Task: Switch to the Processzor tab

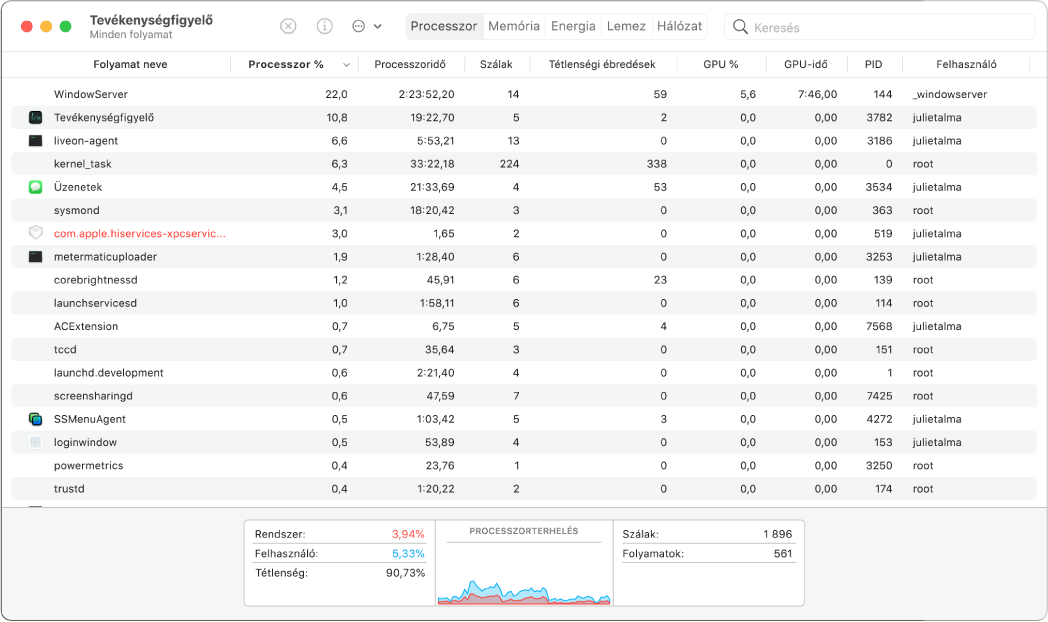Action: pos(444,26)
